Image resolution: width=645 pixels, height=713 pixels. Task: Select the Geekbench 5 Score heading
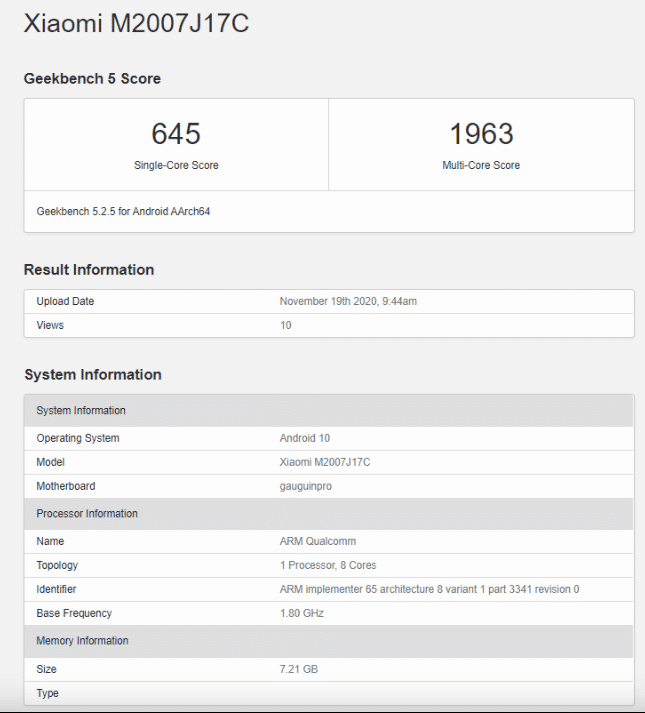92,78
